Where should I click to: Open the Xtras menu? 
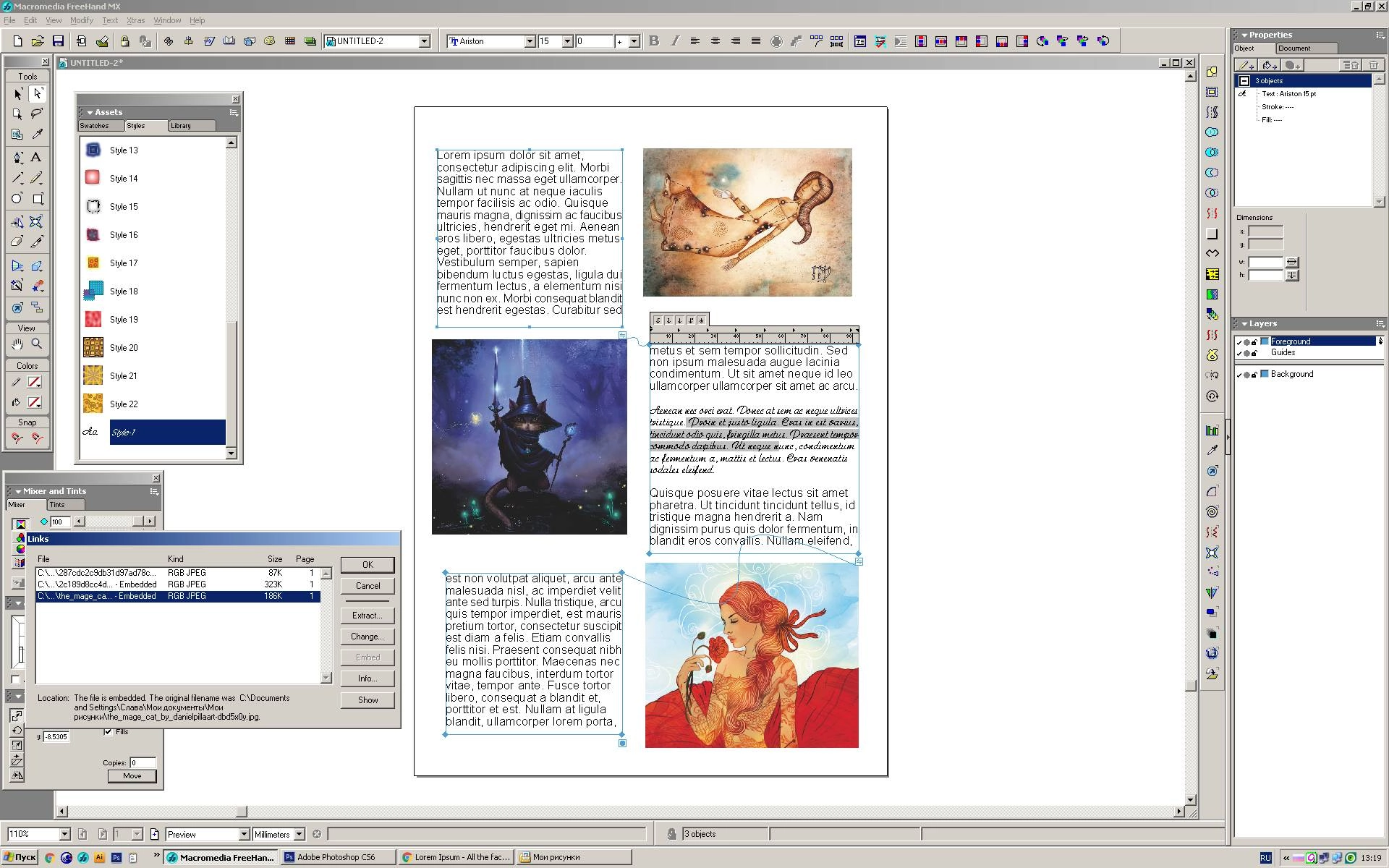pyautogui.click(x=135, y=20)
